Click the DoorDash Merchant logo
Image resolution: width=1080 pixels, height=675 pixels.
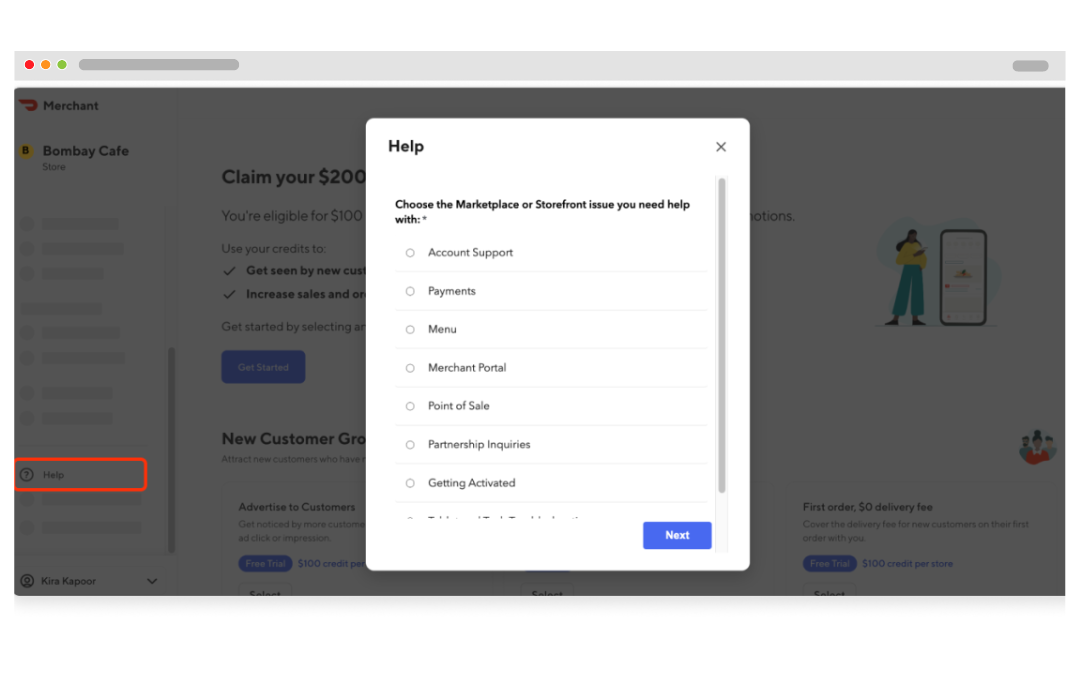coord(28,105)
